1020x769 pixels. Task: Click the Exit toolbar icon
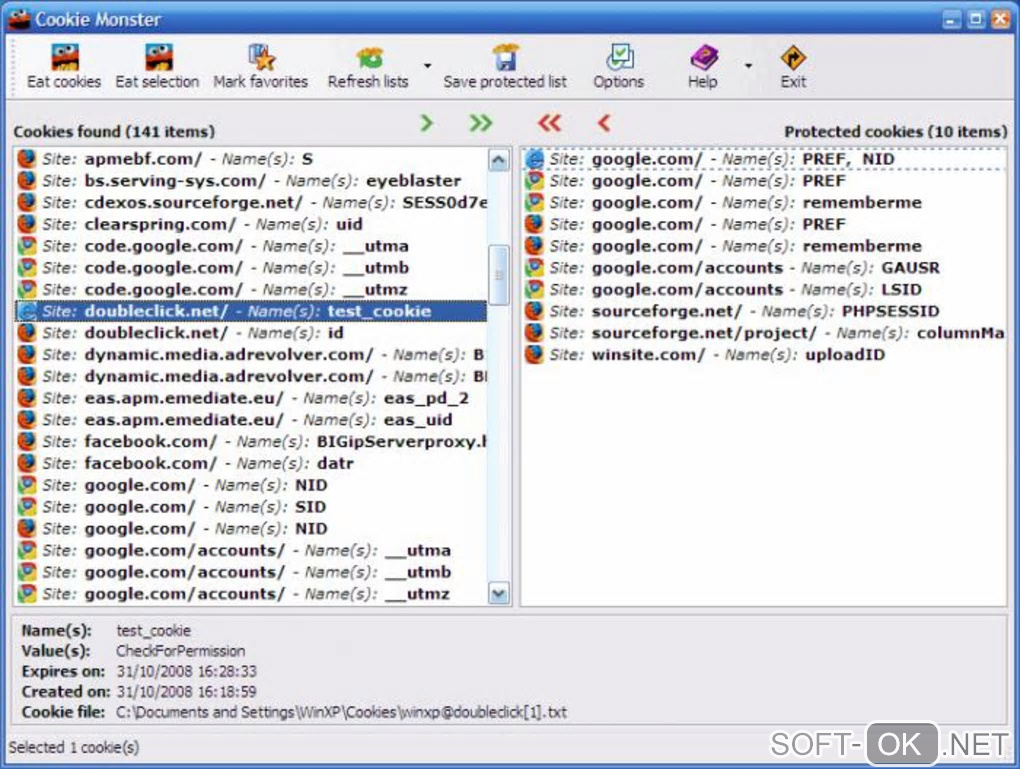point(793,58)
